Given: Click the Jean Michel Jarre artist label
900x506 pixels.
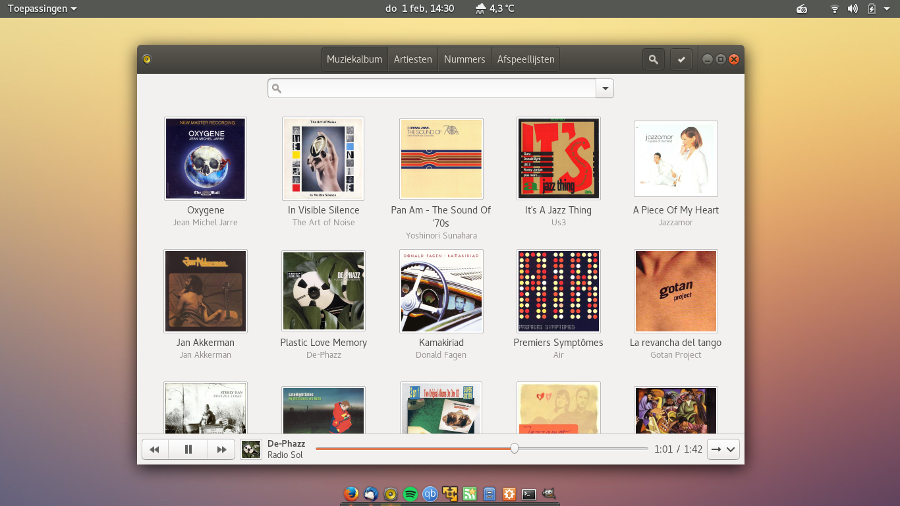Looking at the screenshot, I should tap(205, 223).
